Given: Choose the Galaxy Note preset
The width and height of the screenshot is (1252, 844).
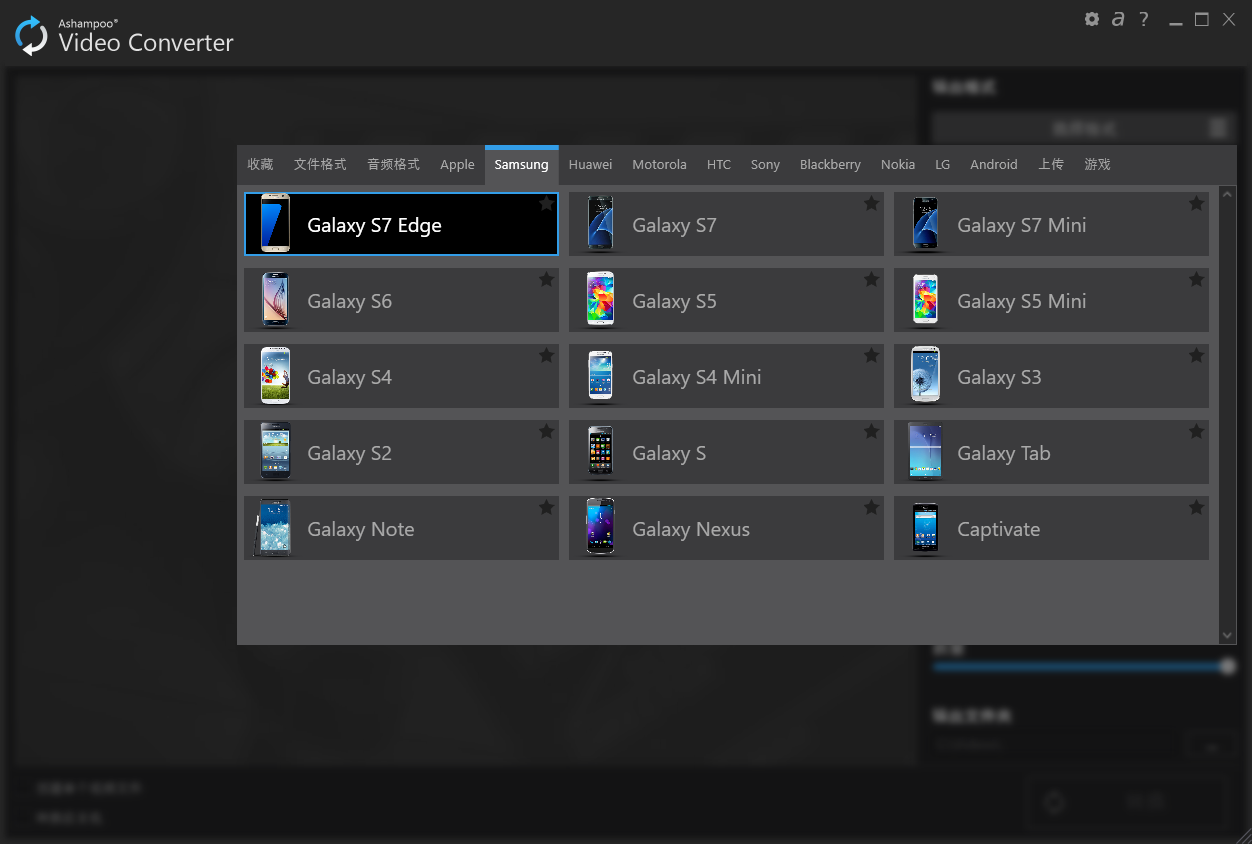Looking at the screenshot, I should coord(400,528).
